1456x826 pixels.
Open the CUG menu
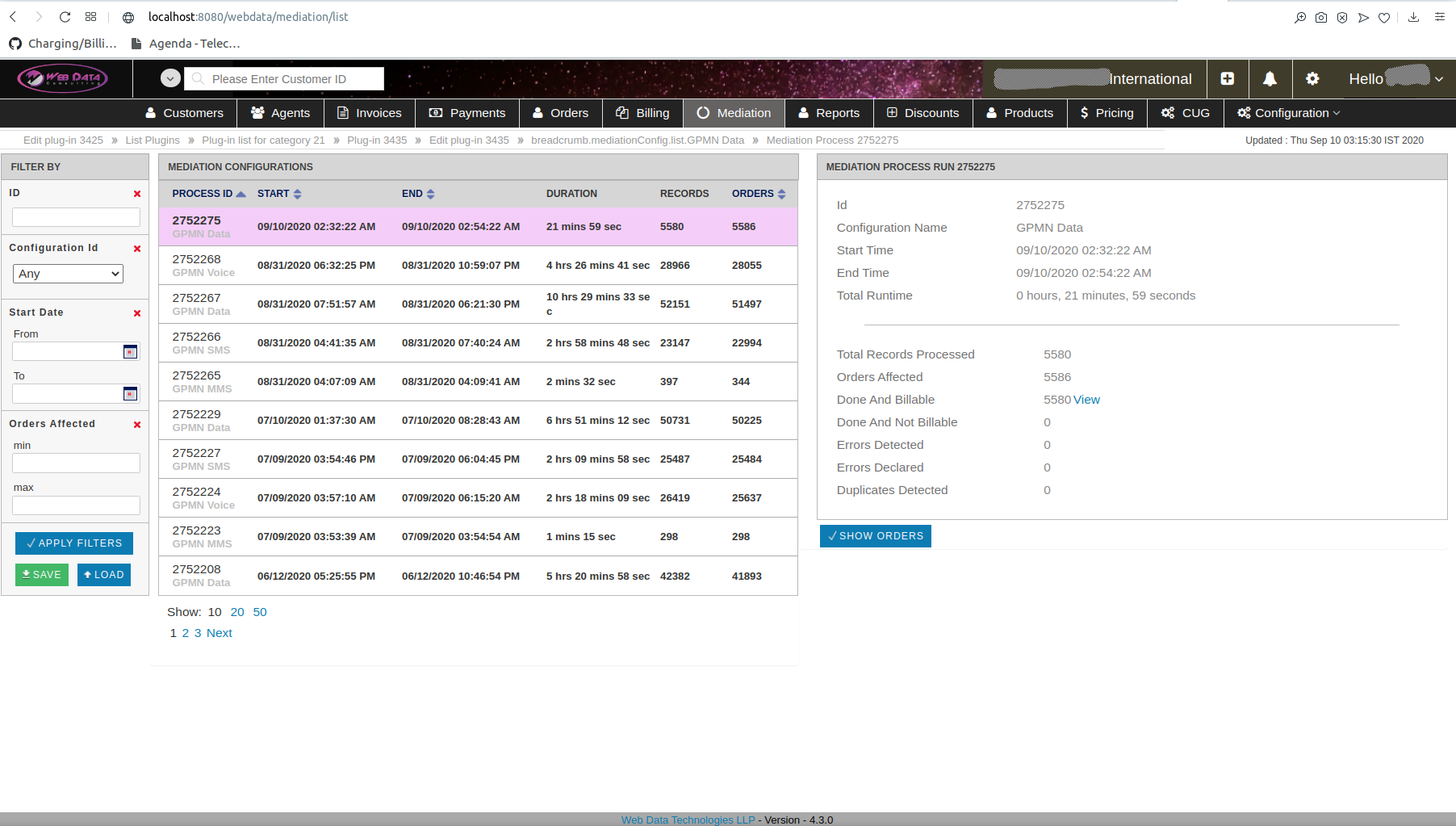[x=1186, y=113]
